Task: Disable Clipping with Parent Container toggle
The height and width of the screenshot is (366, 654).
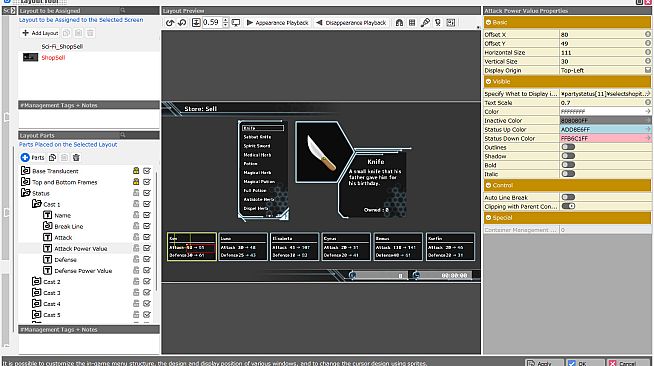Action: 568,206
